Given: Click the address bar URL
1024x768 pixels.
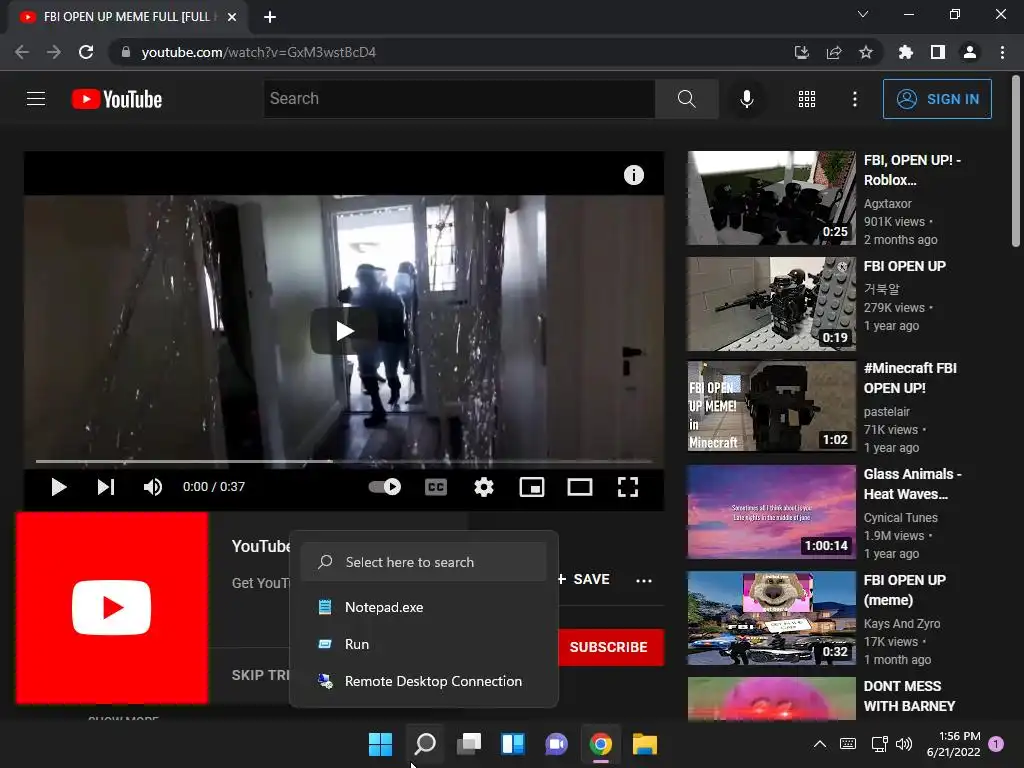Looking at the screenshot, I should (259, 52).
